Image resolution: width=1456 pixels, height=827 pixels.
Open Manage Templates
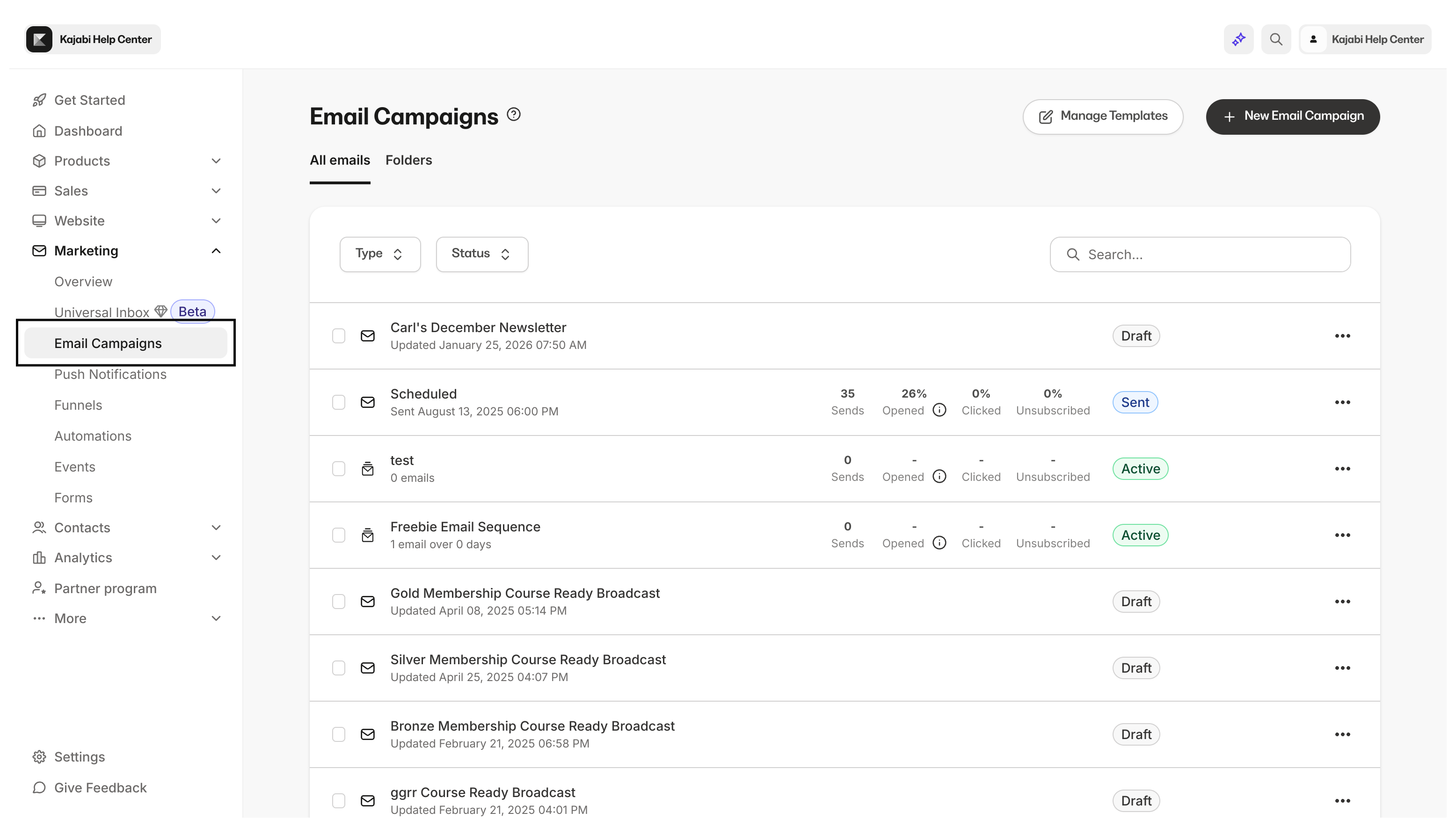[x=1102, y=116]
